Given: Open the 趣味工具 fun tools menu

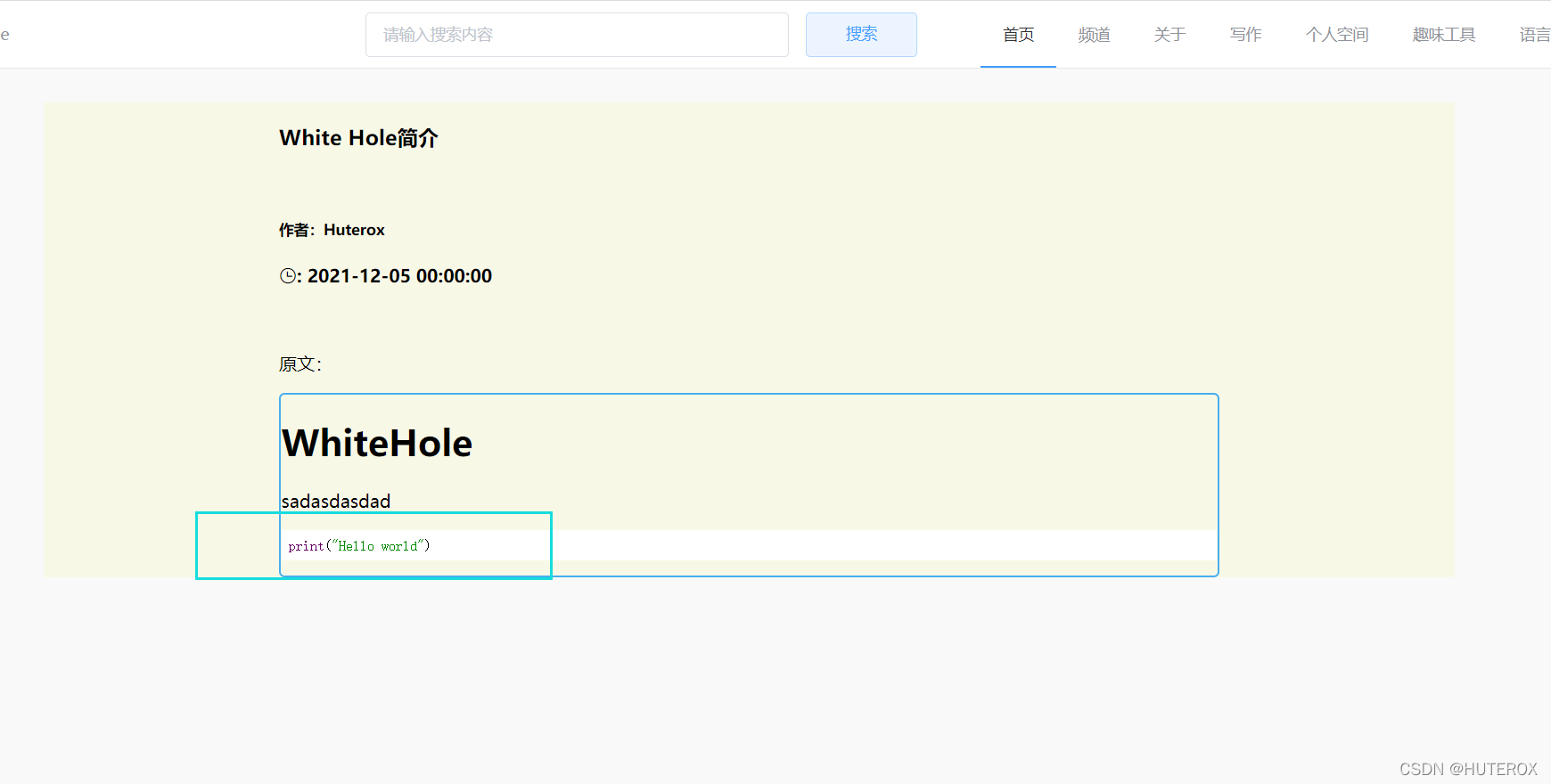Looking at the screenshot, I should point(1444,35).
